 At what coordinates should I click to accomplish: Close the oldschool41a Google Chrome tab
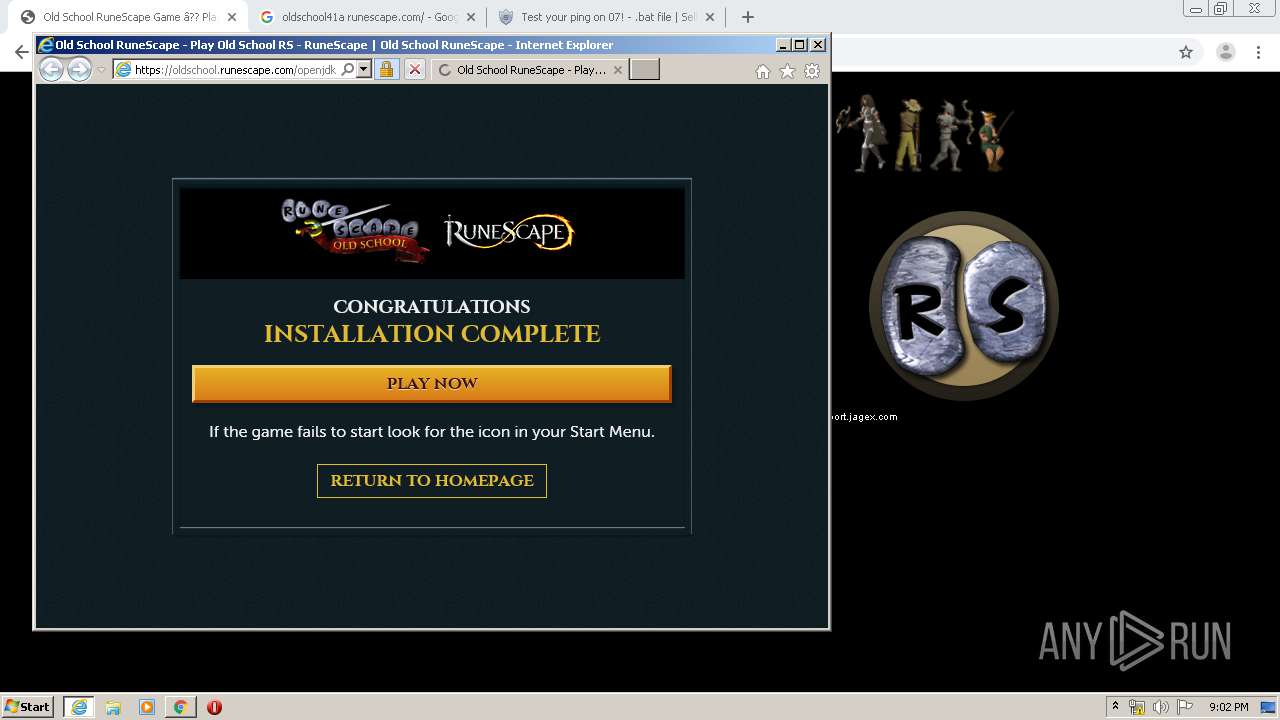click(x=471, y=17)
